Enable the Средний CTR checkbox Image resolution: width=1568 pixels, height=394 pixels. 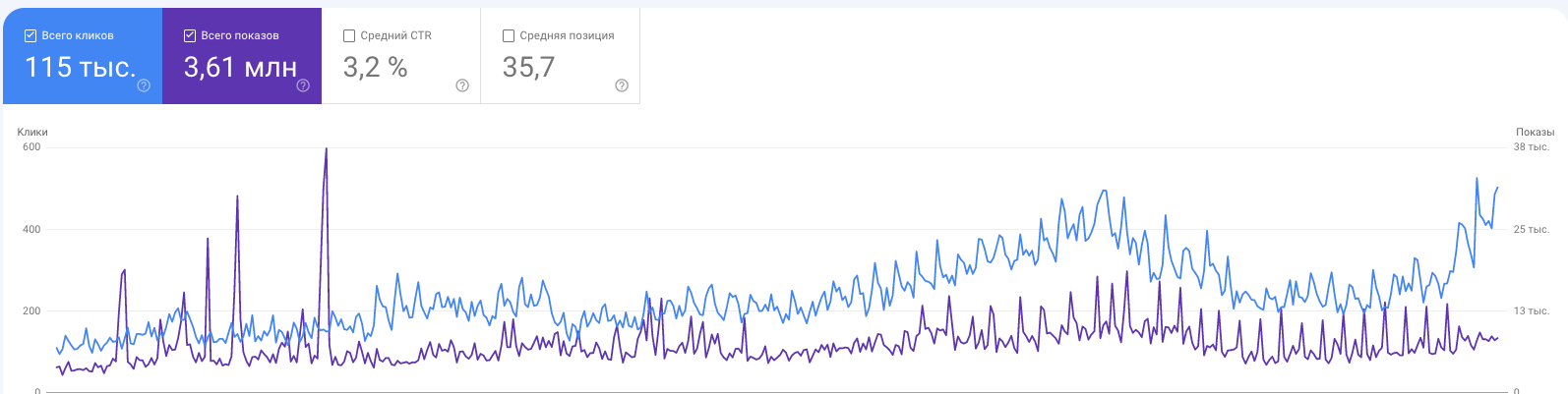pos(349,35)
